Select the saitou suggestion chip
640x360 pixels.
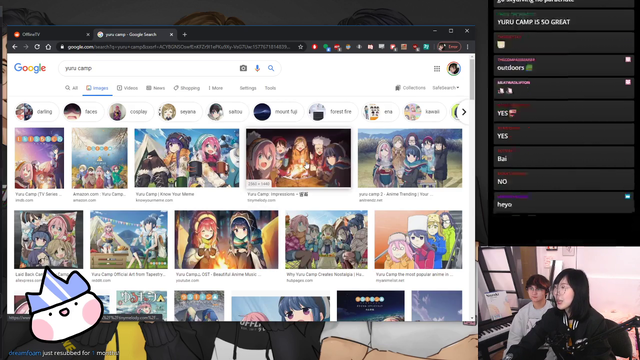[x=227, y=112]
